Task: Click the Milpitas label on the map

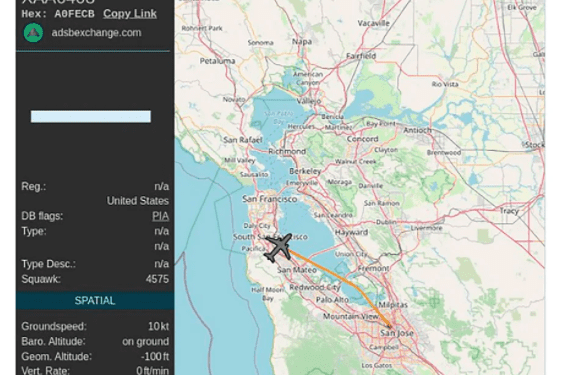Action: tap(393, 305)
